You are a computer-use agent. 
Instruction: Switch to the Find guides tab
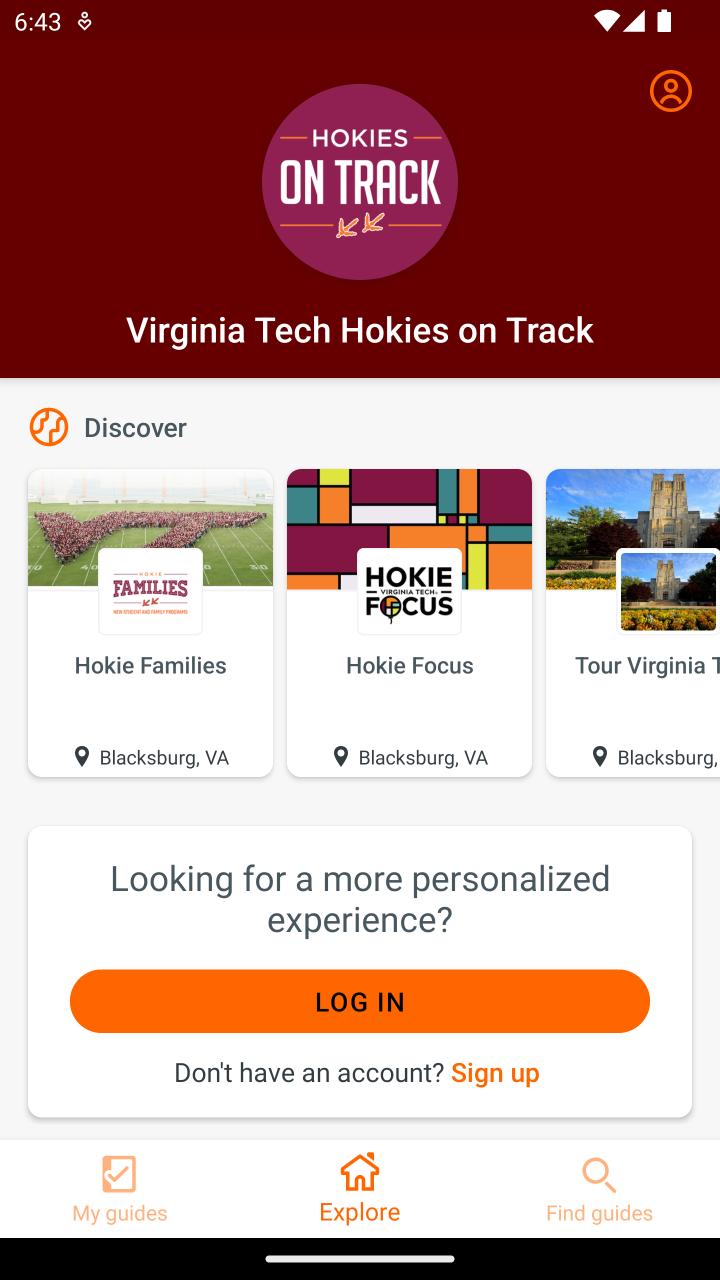tap(600, 1189)
